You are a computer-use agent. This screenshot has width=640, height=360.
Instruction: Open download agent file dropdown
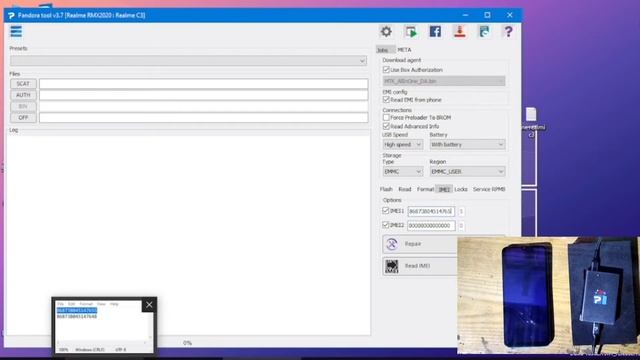(x=444, y=81)
